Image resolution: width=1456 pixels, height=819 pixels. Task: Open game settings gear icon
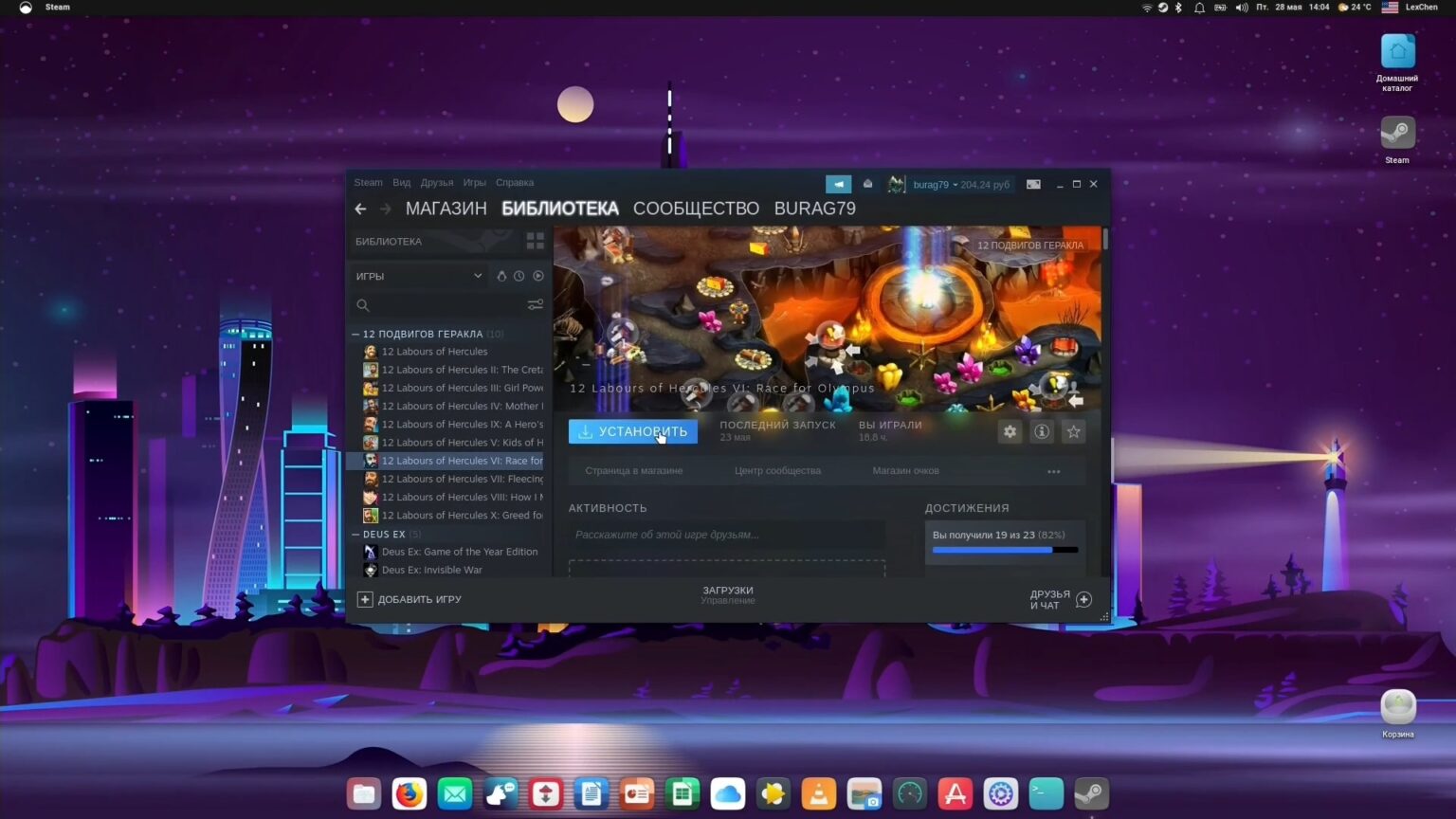pyautogui.click(x=1010, y=431)
